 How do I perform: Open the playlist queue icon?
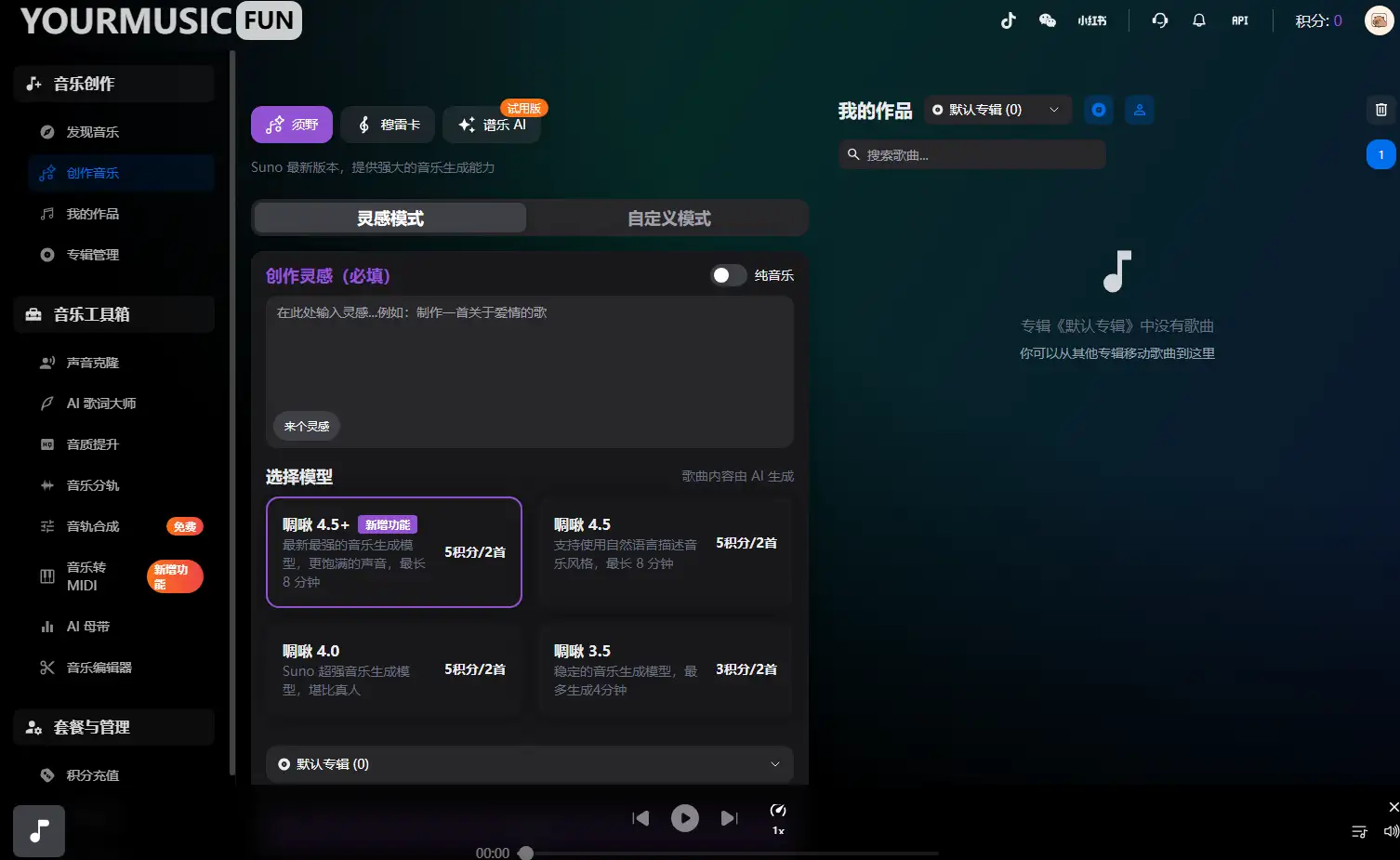1359,831
